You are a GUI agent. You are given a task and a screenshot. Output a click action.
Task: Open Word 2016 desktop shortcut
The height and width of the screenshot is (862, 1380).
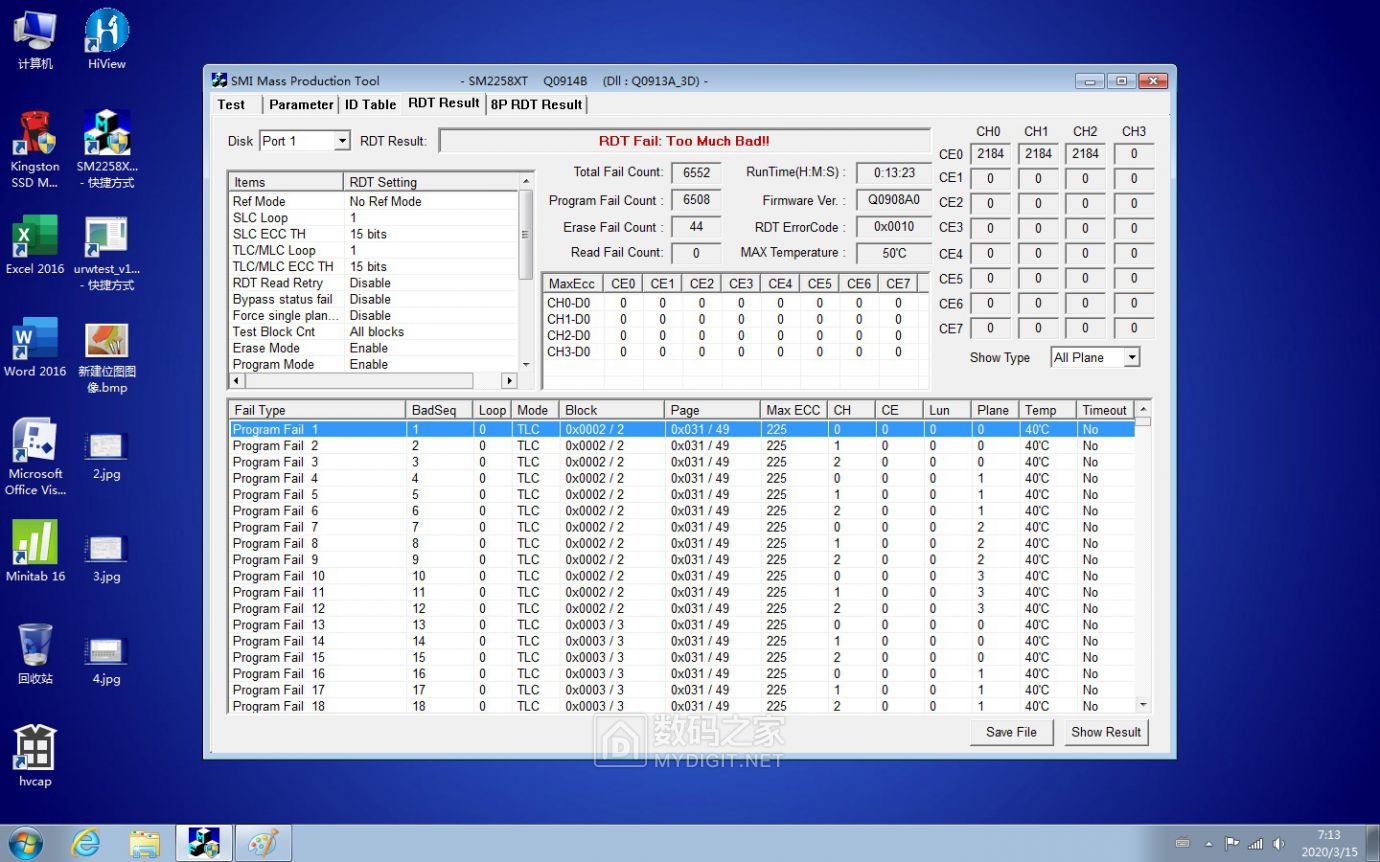[x=35, y=340]
